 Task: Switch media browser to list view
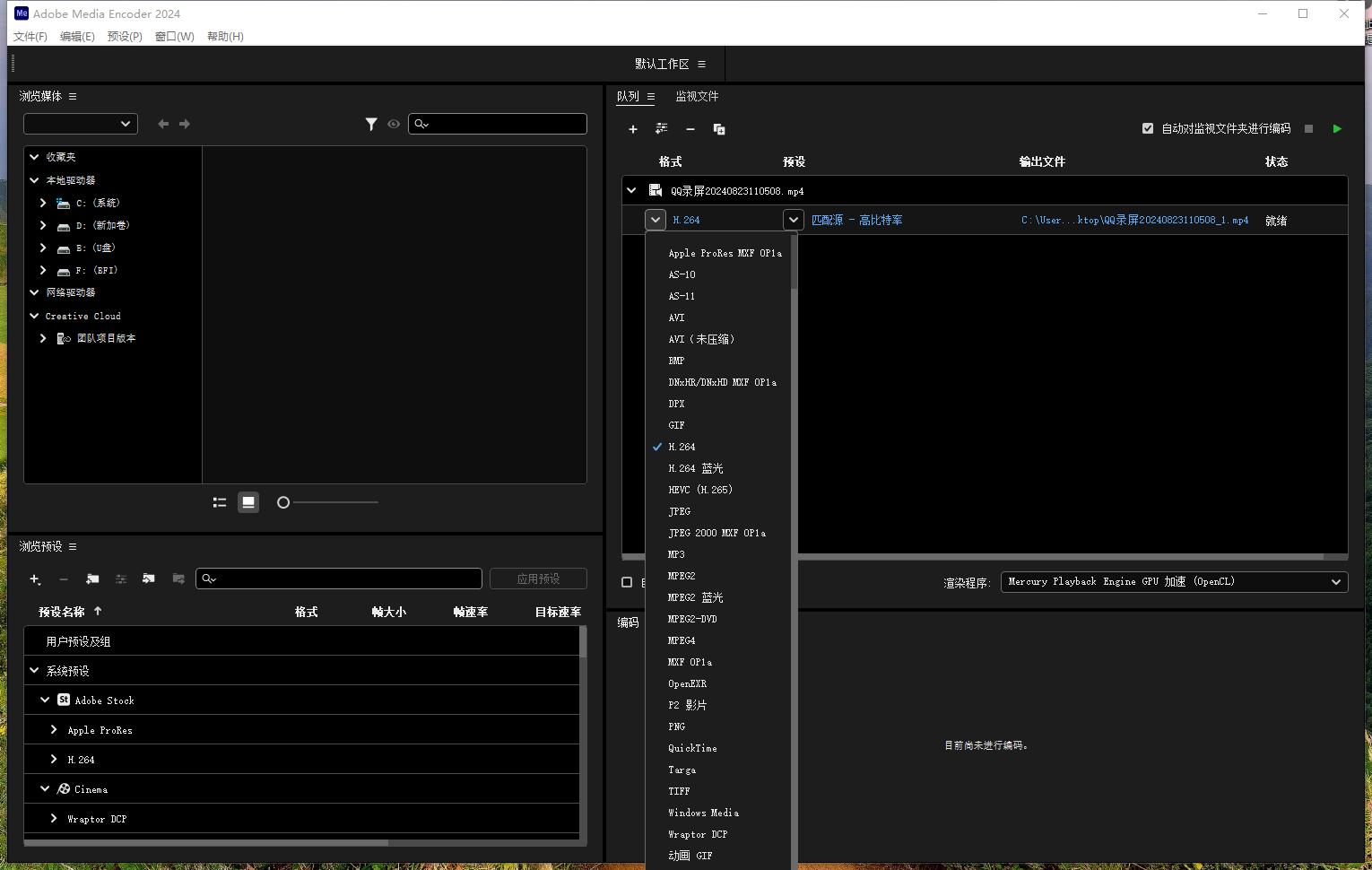pos(220,502)
